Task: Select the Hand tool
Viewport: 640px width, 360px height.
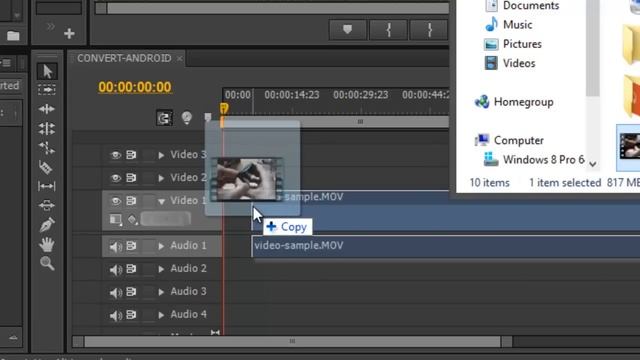Action: pos(47,244)
